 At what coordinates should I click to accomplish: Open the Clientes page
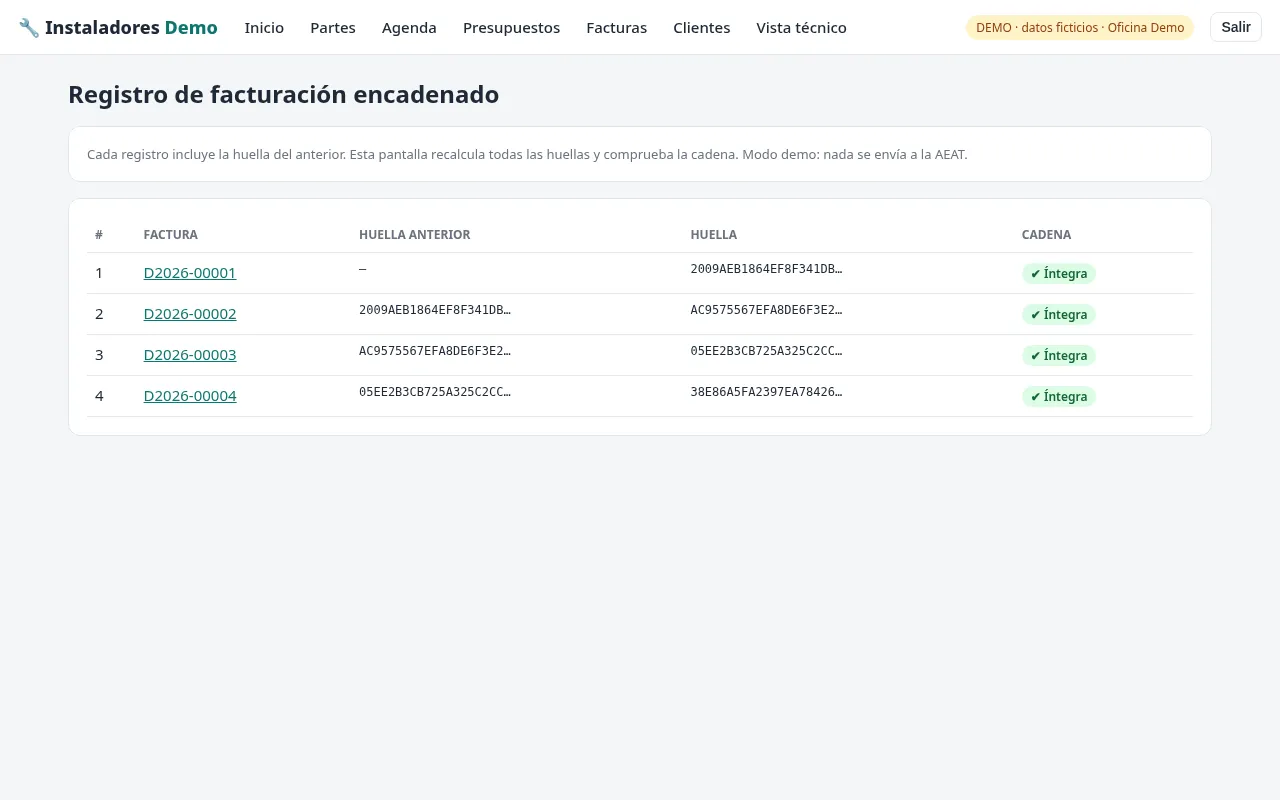(x=701, y=28)
